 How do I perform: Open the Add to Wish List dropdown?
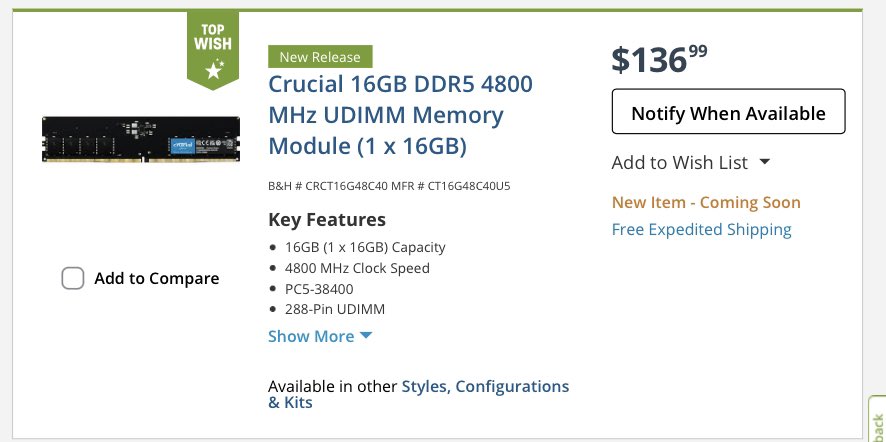(x=691, y=162)
